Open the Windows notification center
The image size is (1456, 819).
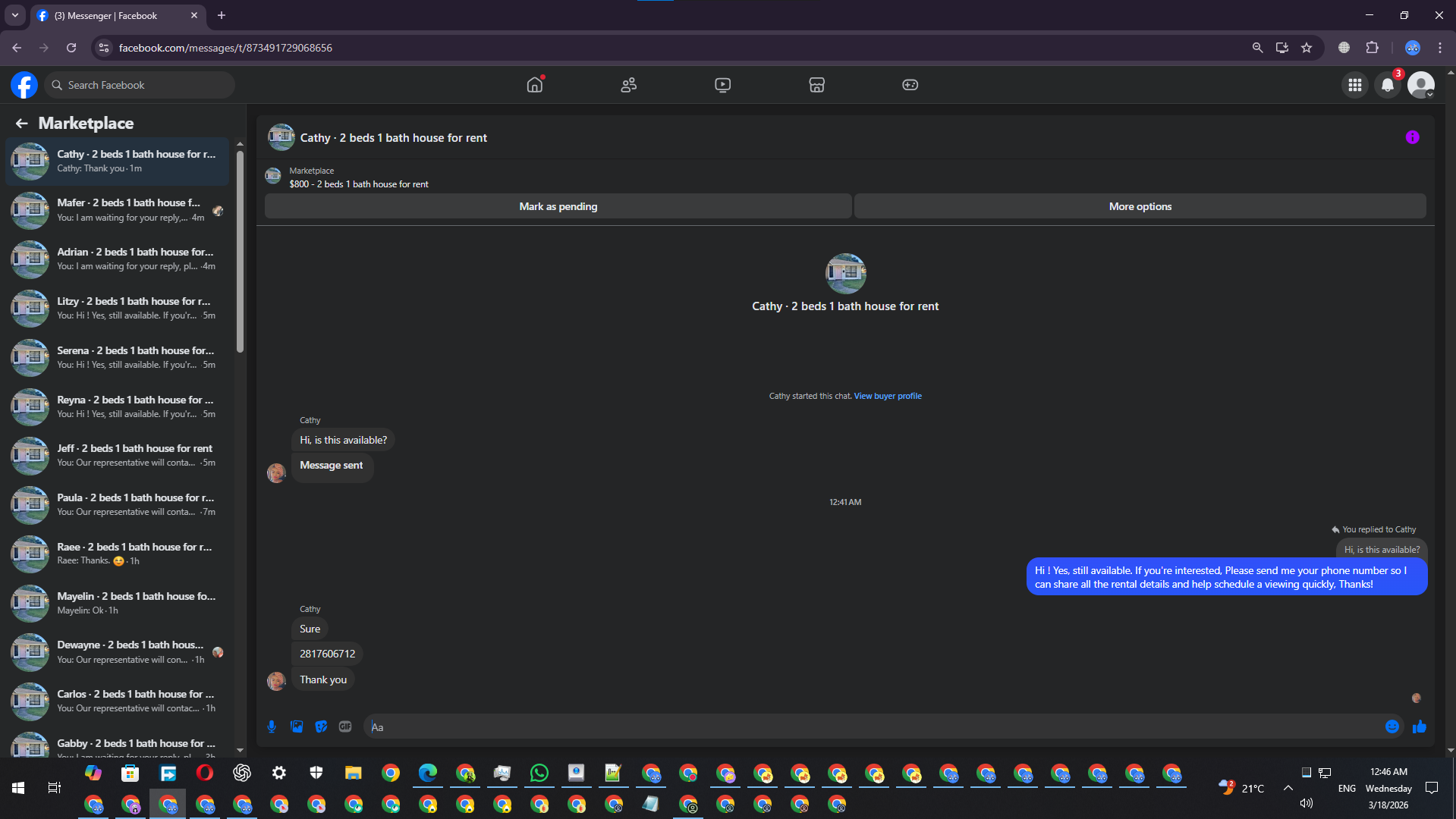[1432, 788]
